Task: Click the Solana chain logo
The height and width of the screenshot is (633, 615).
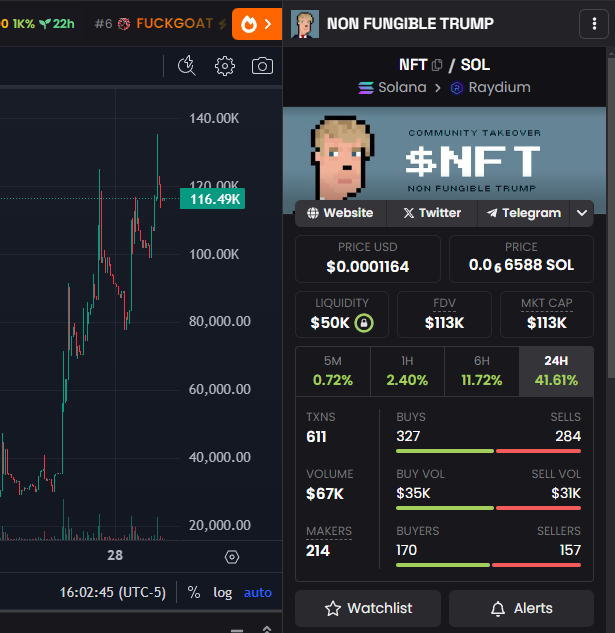Action: 366,88
